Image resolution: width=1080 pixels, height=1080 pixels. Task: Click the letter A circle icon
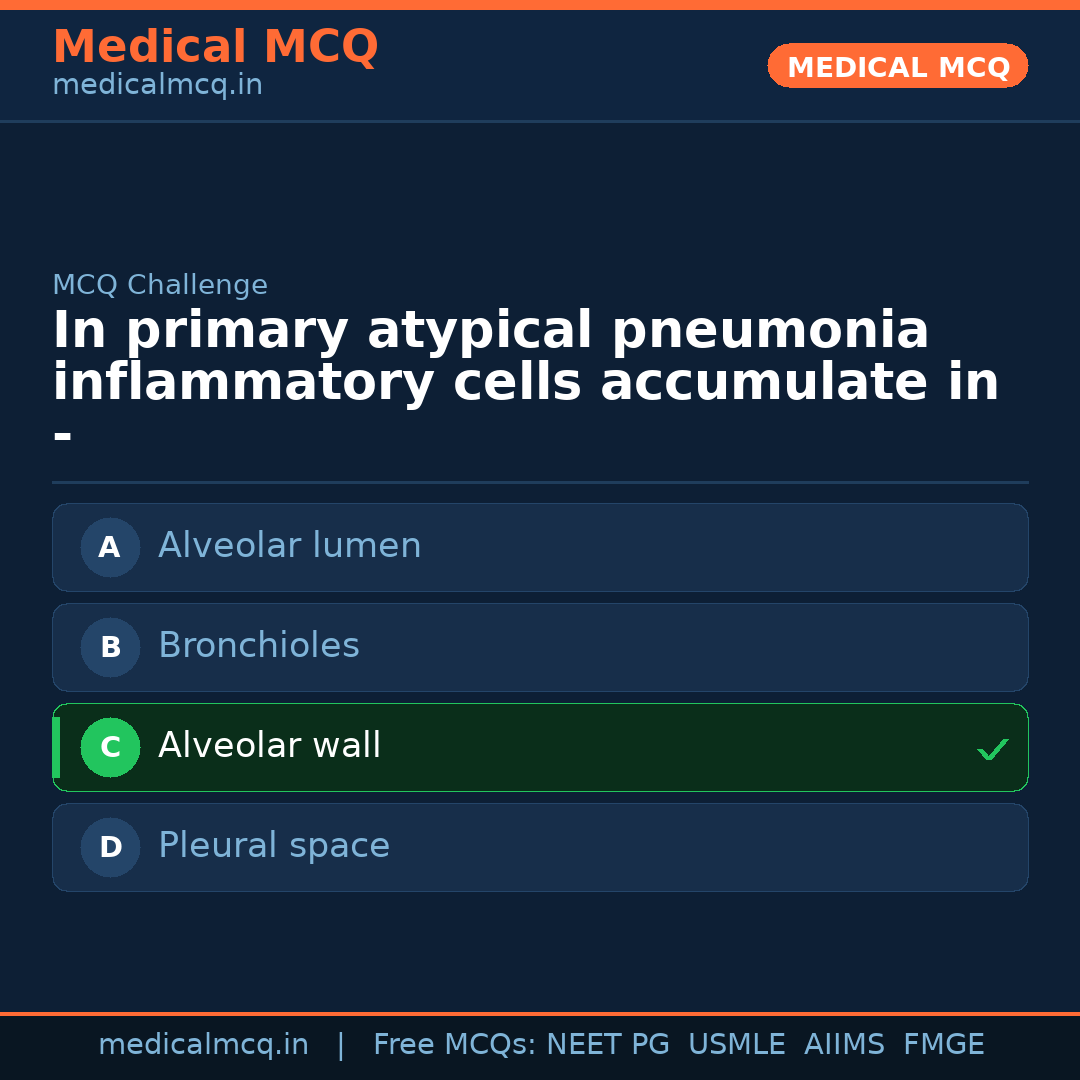[x=110, y=547]
